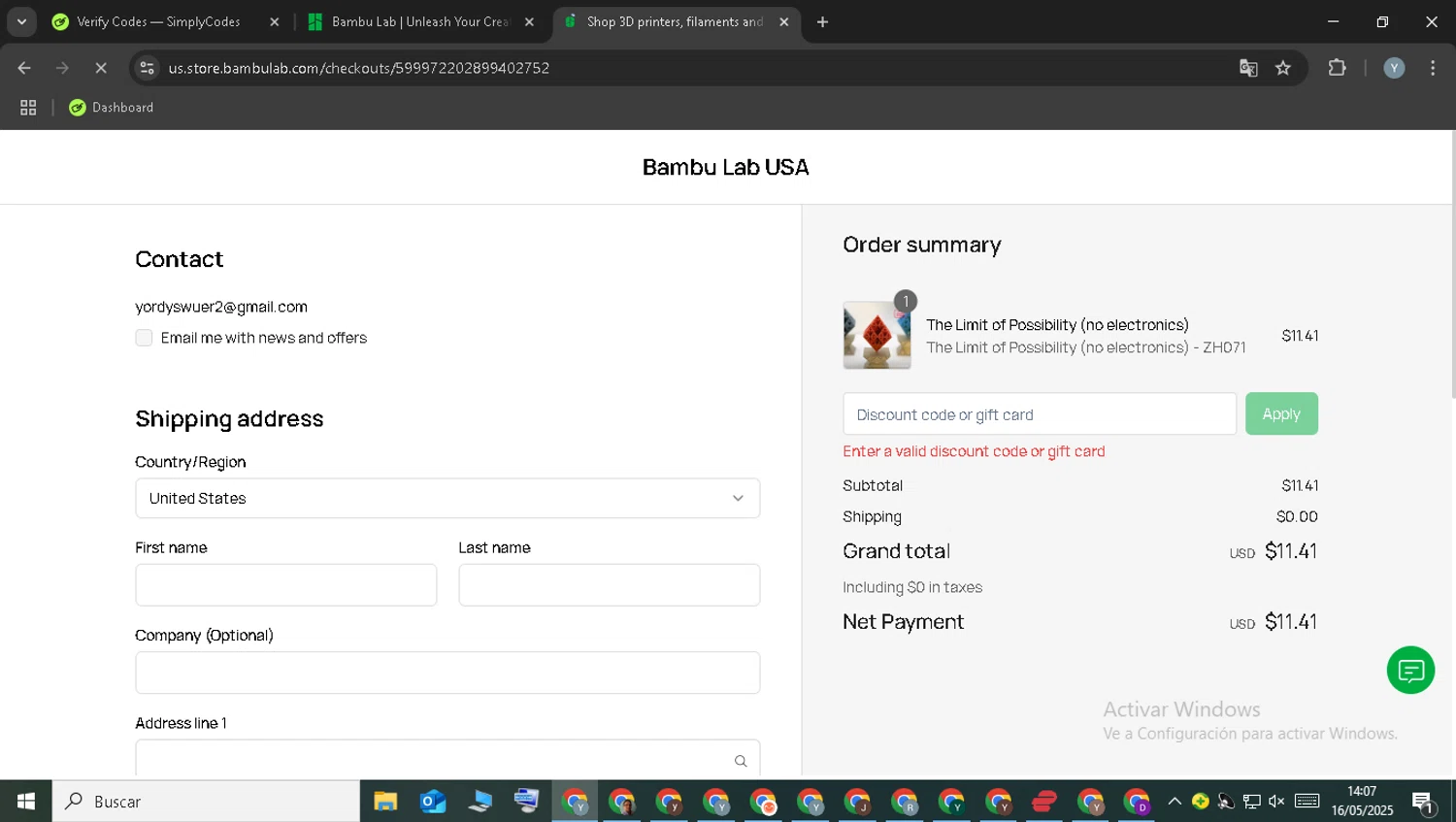Open the Country/Region dropdown
The width and height of the screenshot is (1456, 822).
point(447,498)
